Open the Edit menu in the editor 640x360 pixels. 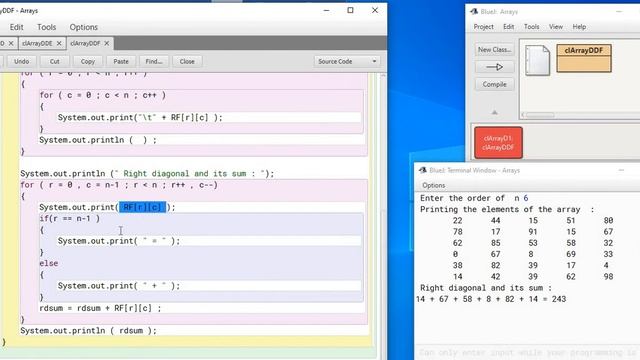pyautogui.click(x=16, y=27)
